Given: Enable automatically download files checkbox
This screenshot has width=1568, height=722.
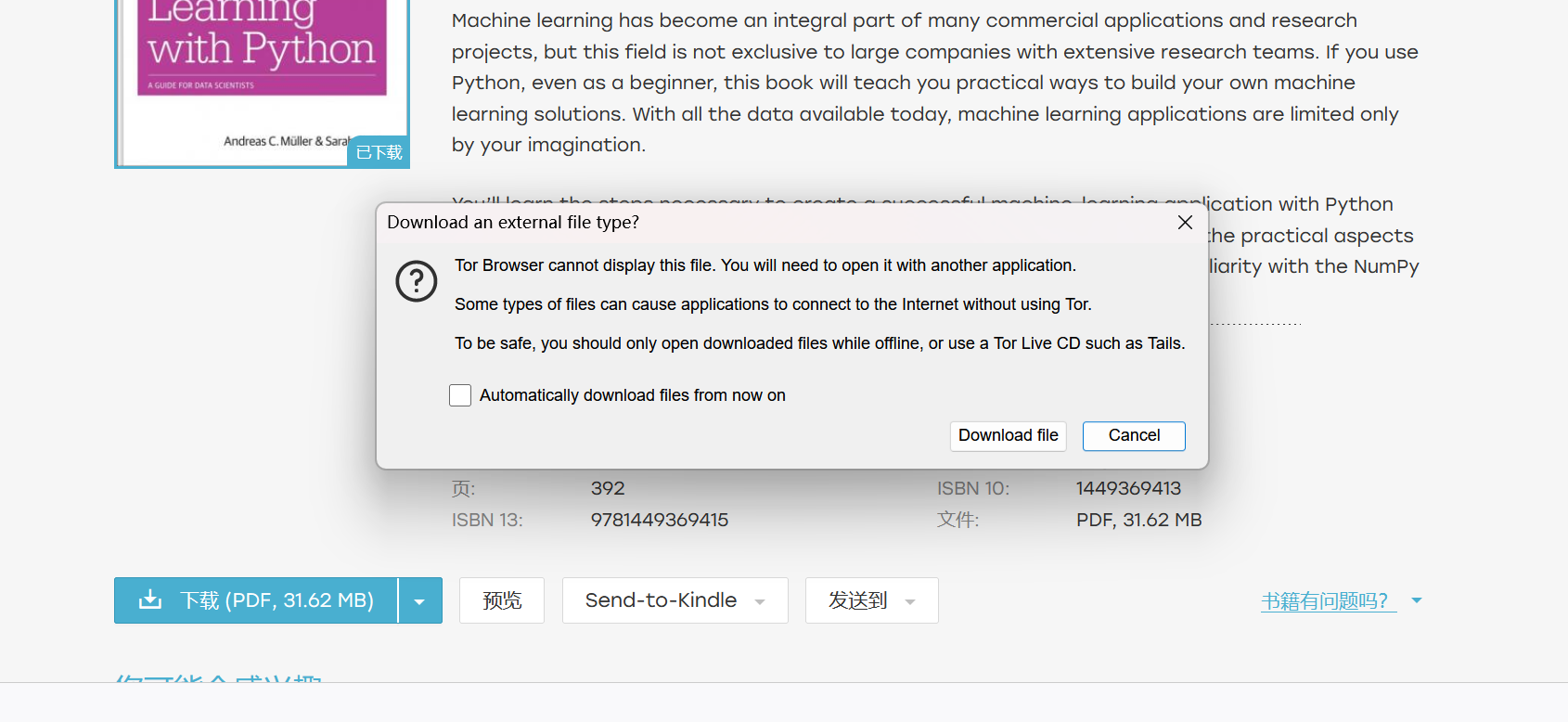Looking at the screenshot, I should click(x=460, y=395).
